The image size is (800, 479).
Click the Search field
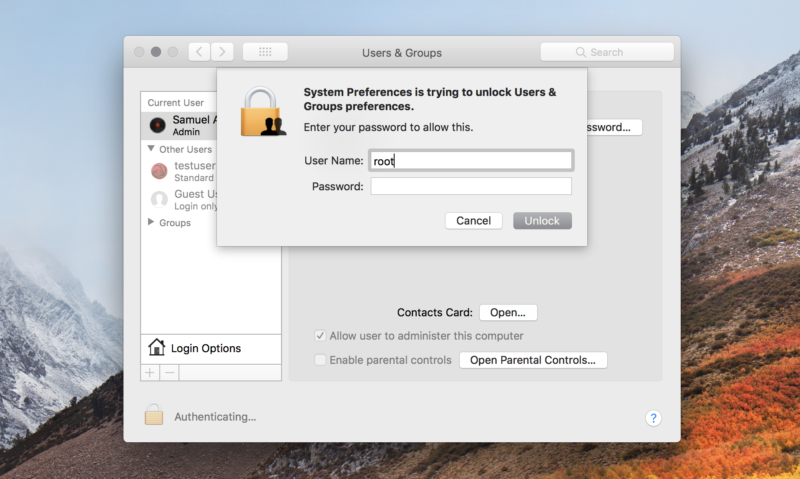[x=607, y=52]
